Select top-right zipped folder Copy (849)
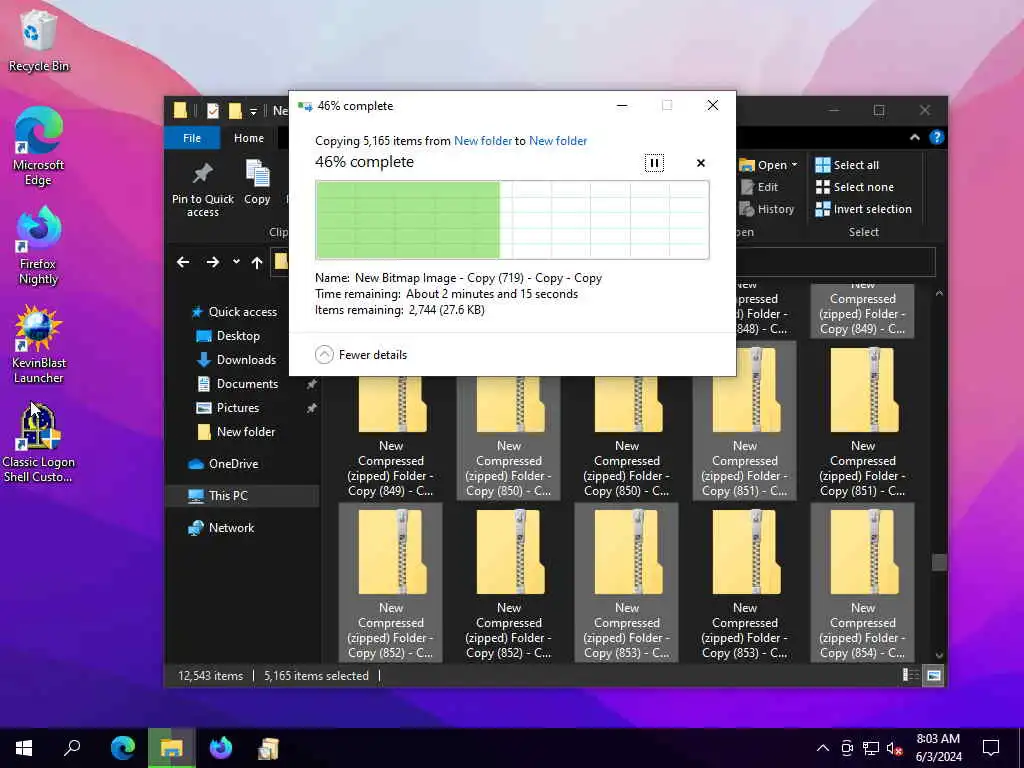 [x=863, y=311]
